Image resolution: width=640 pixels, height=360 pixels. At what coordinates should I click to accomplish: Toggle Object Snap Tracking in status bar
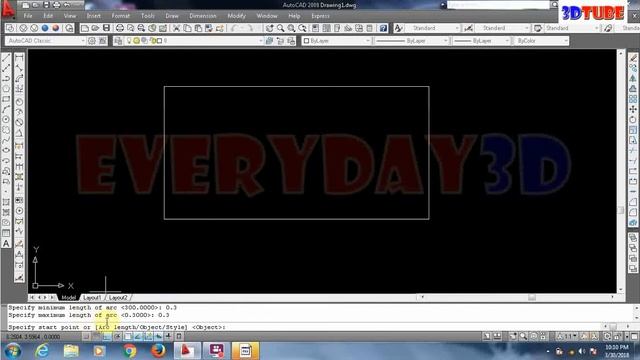pyautogui.click(x=138, y=336)
